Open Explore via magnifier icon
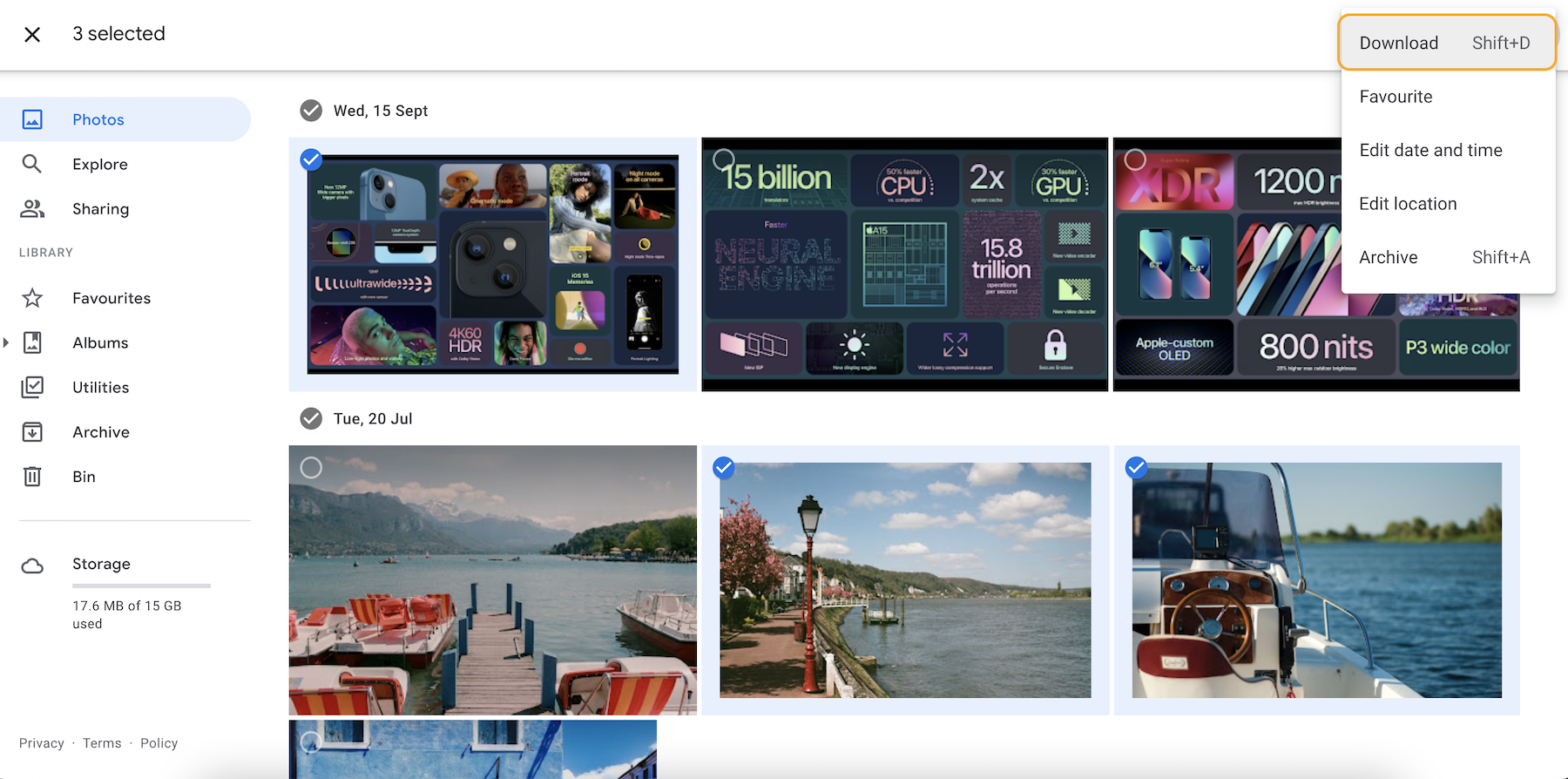Viewport: 1568px width, 779px height. [x=32, y=164]
